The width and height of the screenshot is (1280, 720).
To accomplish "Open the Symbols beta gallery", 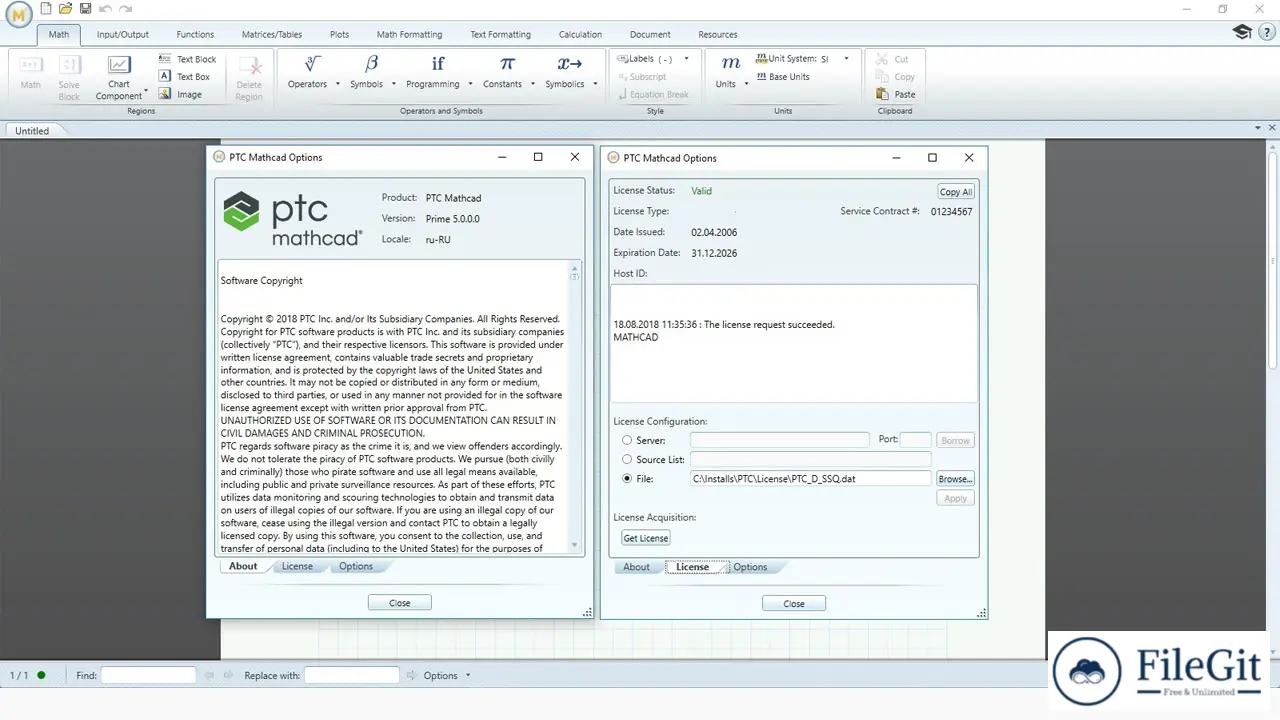I will (x=371, y=64).
